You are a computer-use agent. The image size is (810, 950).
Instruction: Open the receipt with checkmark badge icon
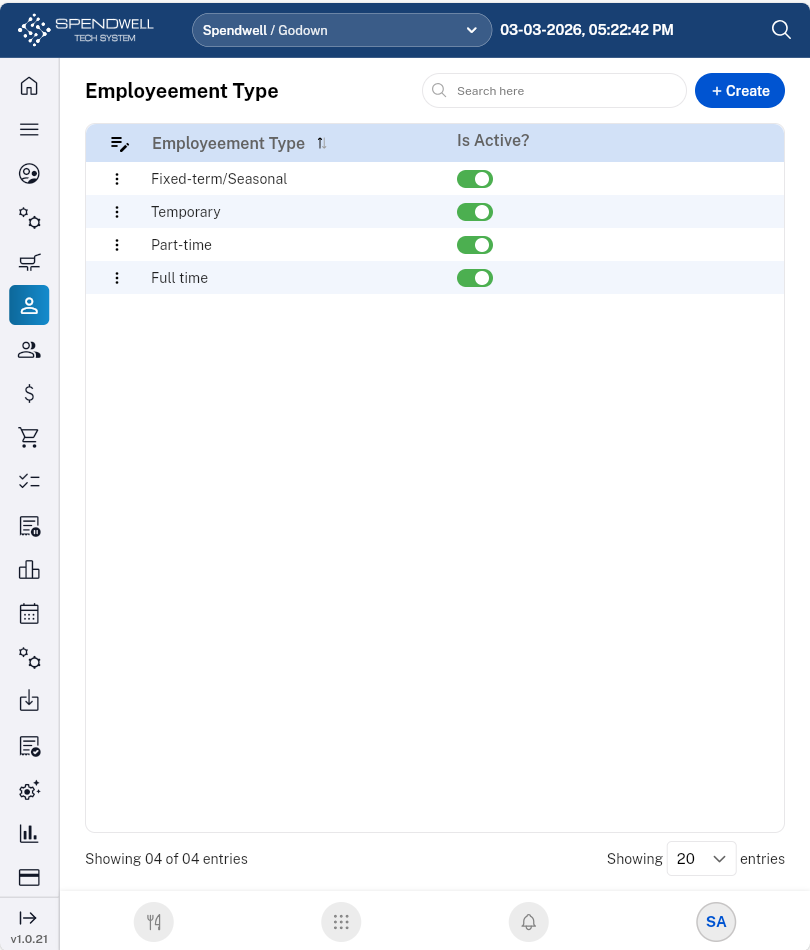tap(29, 746)
